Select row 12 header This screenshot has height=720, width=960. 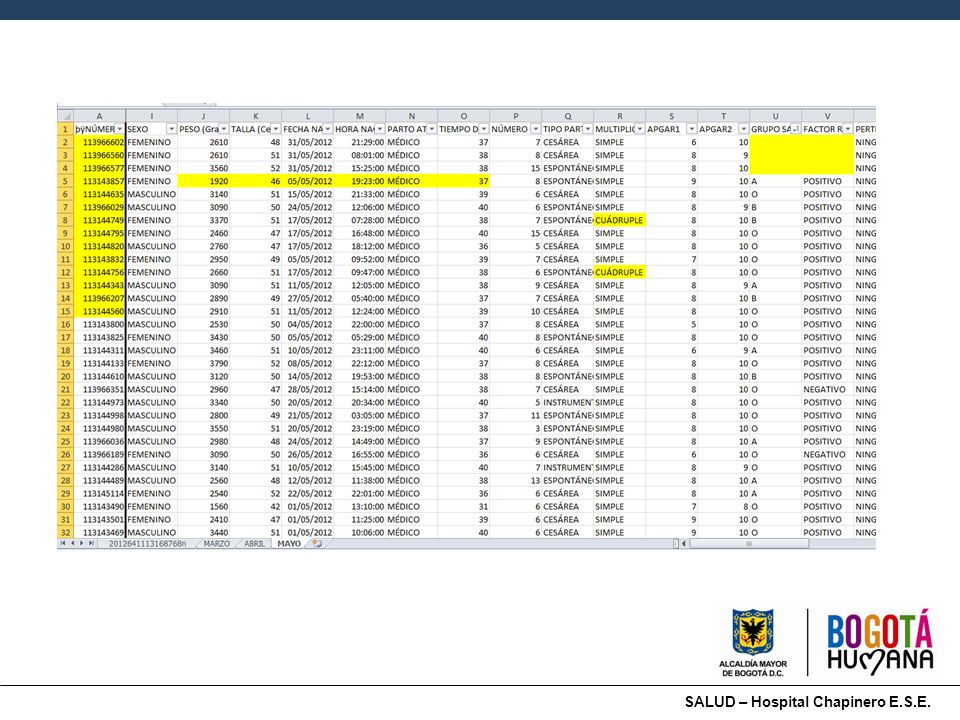(66, 272)
